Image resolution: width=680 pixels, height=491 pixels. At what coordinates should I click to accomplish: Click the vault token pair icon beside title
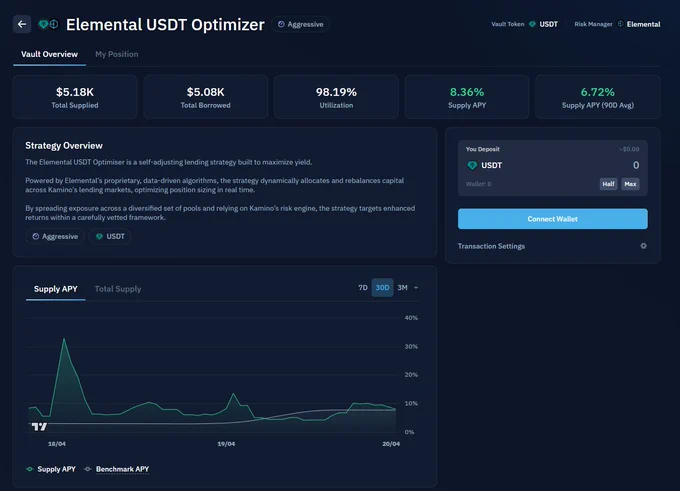click(x=48, y=24)
